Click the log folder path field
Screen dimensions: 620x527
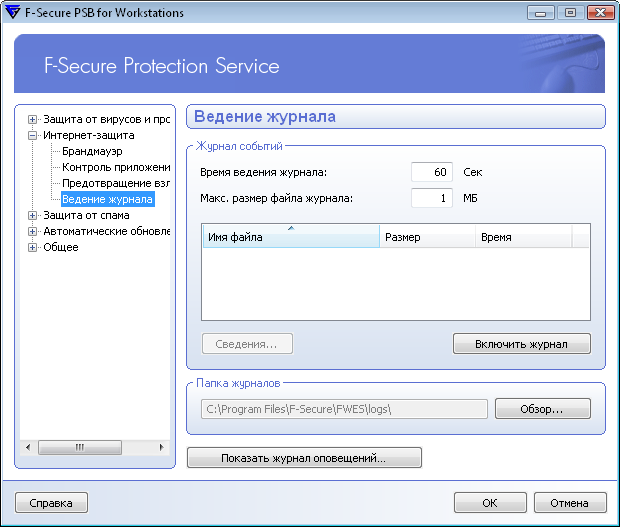[x=344, y=409]
